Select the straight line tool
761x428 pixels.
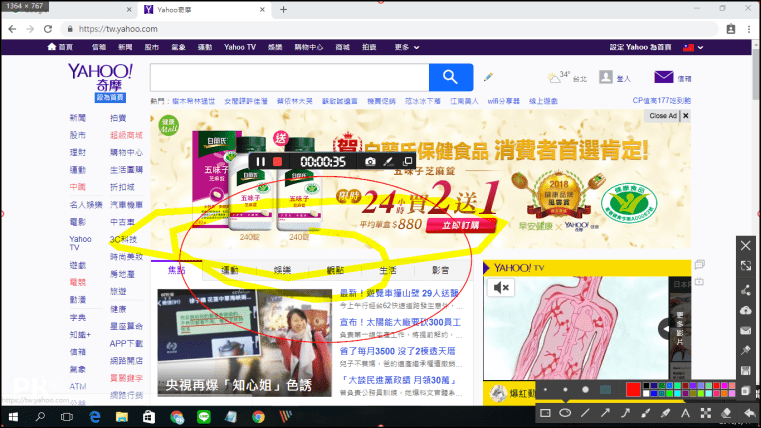click(585, 413)
